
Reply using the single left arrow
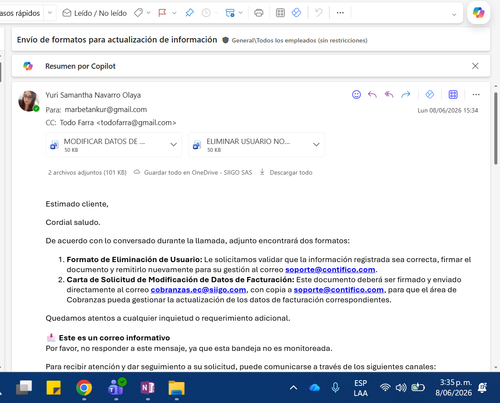coord(372,95)
